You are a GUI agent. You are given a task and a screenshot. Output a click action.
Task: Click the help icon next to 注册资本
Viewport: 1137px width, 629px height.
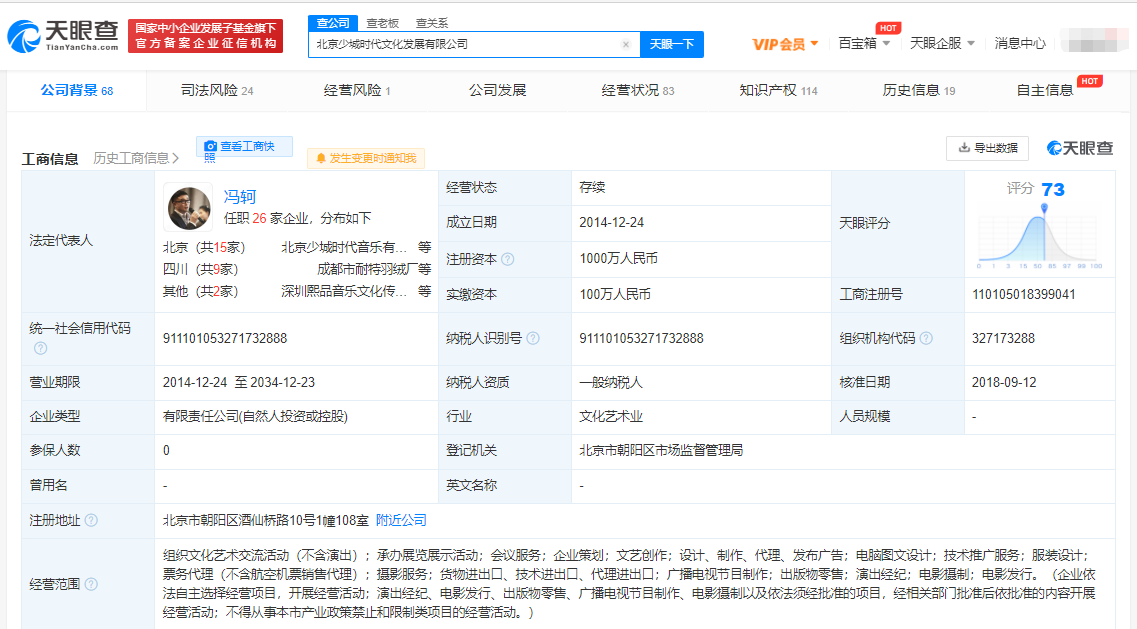point(508,259)
